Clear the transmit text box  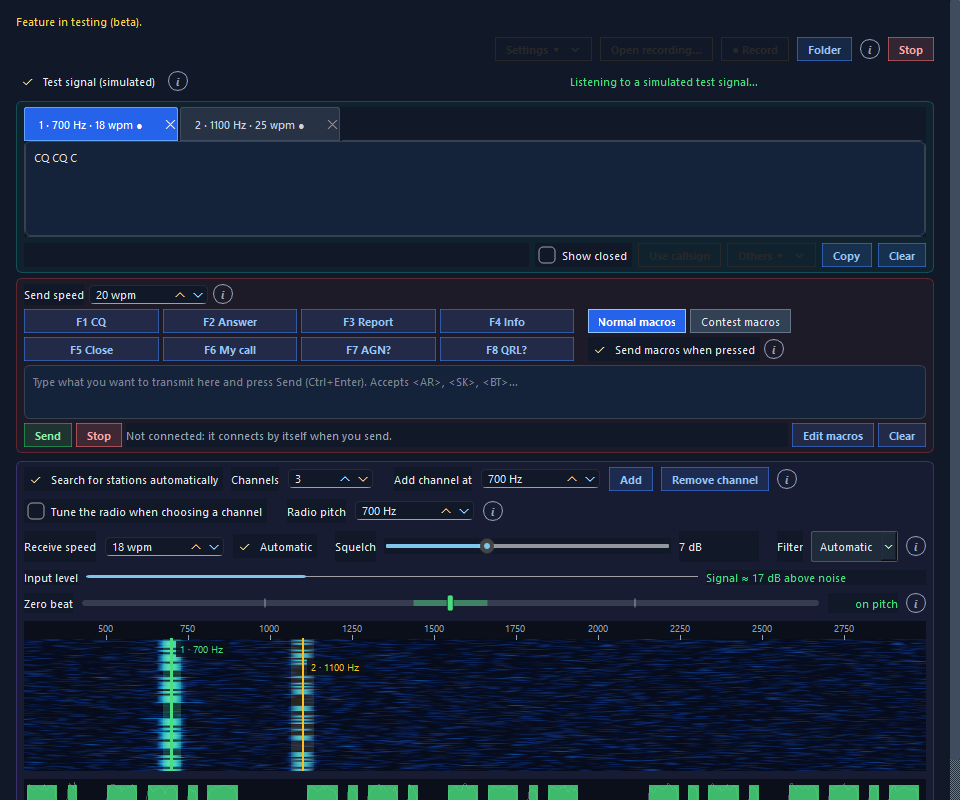pyautogui.click(x=902, y=436)
